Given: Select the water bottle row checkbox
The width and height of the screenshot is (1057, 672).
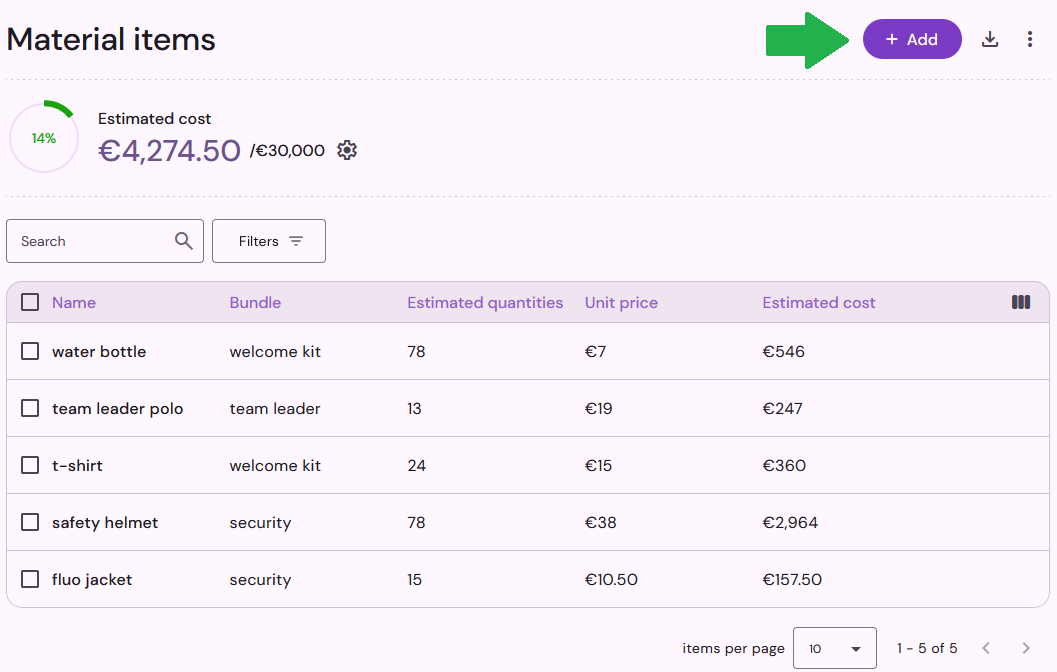Looking at the screenshot, I should click(x=30, y=351).
